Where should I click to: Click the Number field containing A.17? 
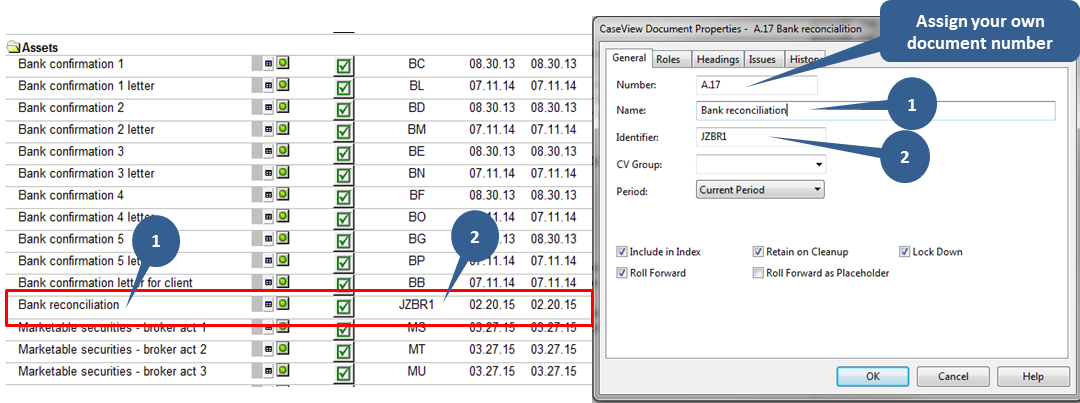(757, 85)
